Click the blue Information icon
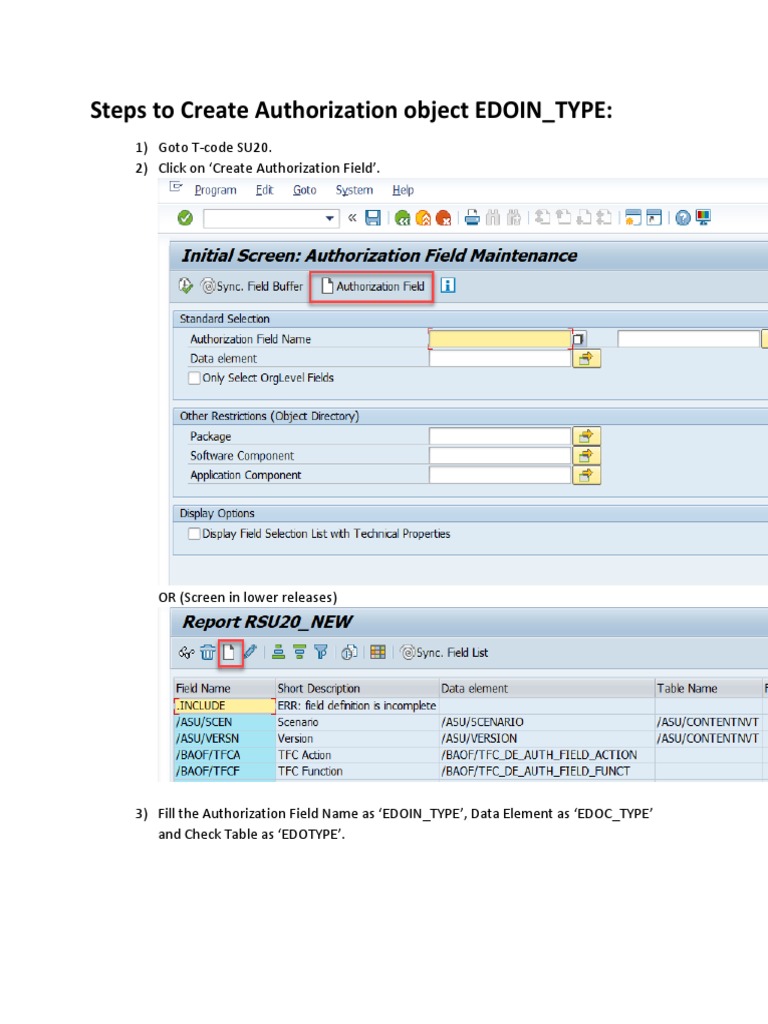Image resolution: width=768 pixels, height=1024 pixels. (x=448, y=286)
